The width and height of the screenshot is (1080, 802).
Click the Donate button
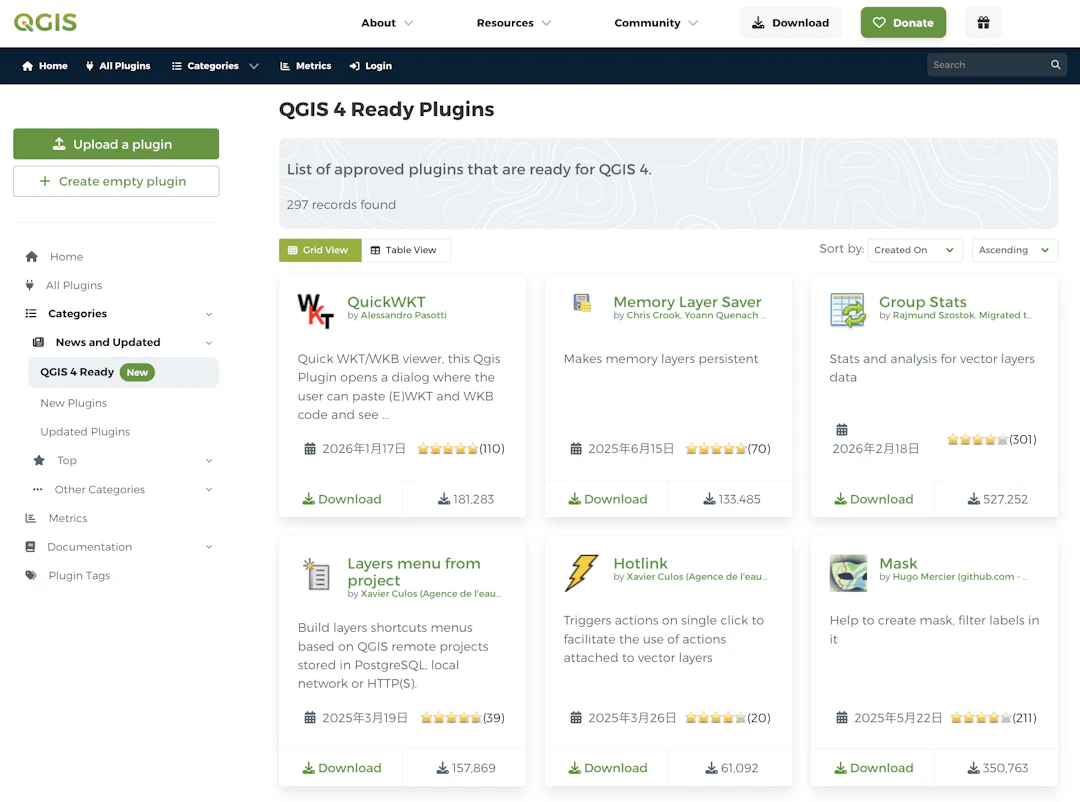coord(903,23)
